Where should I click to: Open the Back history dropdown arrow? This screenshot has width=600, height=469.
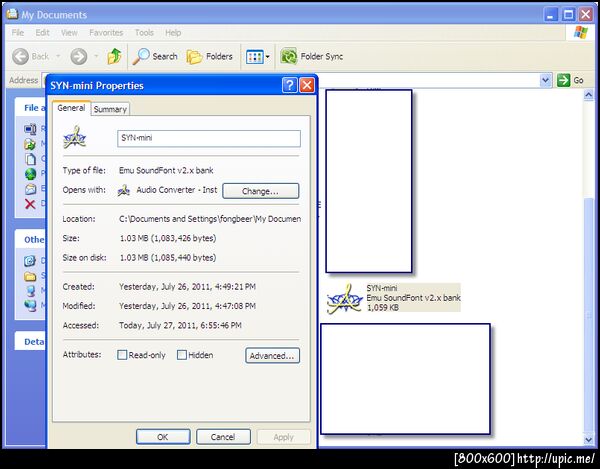58,57
